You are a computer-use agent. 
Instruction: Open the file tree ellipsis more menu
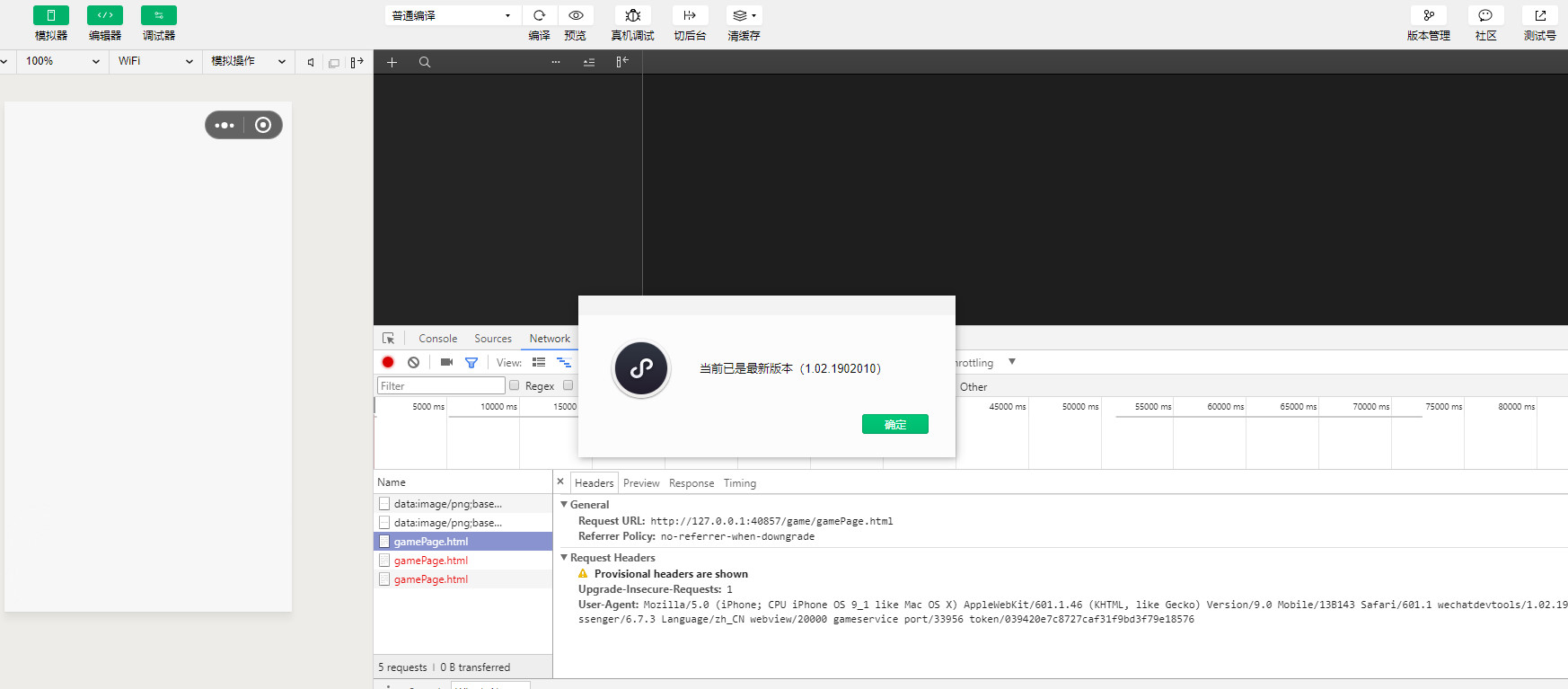point(556,62)
